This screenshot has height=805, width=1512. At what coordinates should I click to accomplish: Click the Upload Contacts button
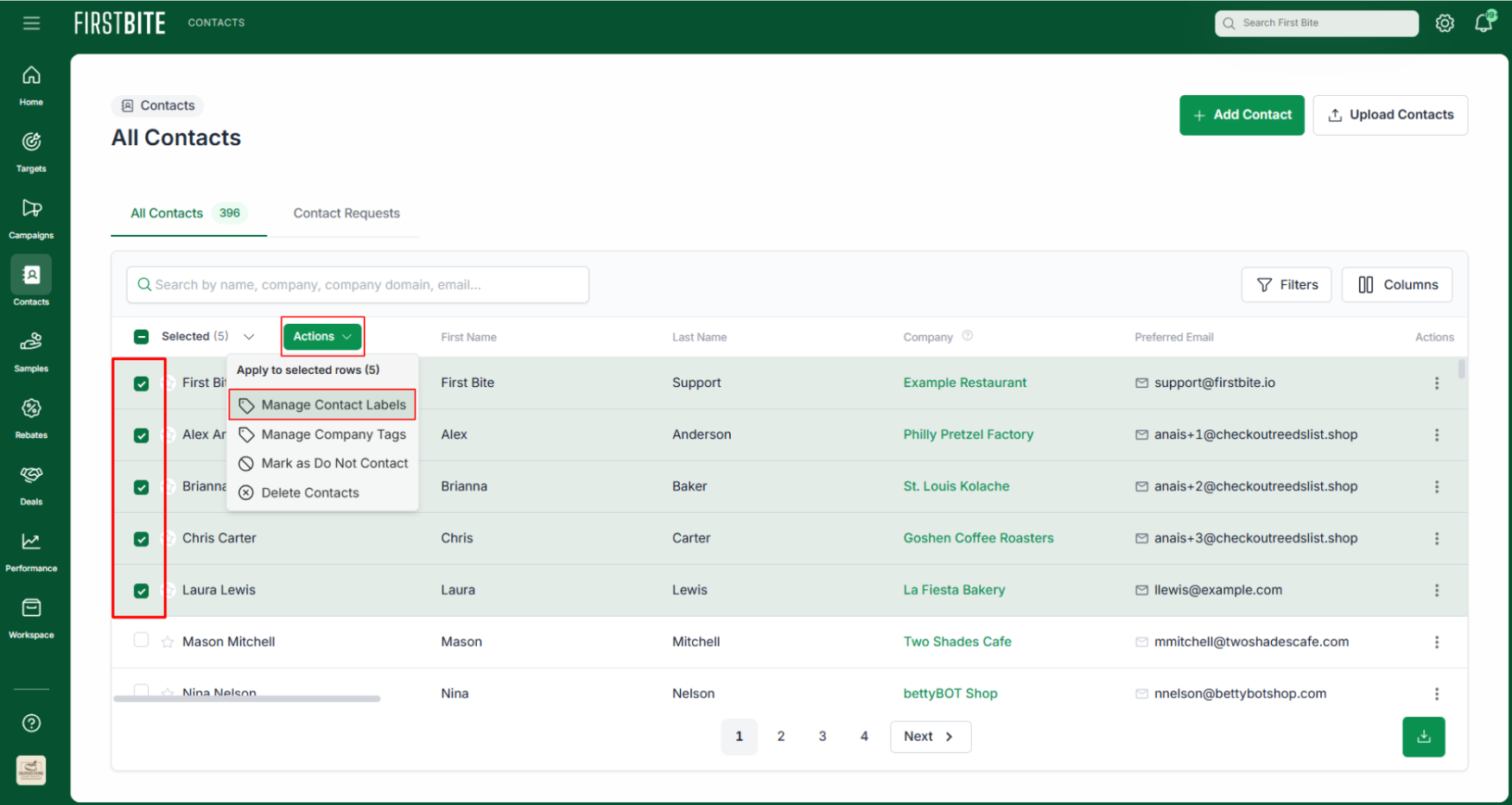[x=1390, y=115]
